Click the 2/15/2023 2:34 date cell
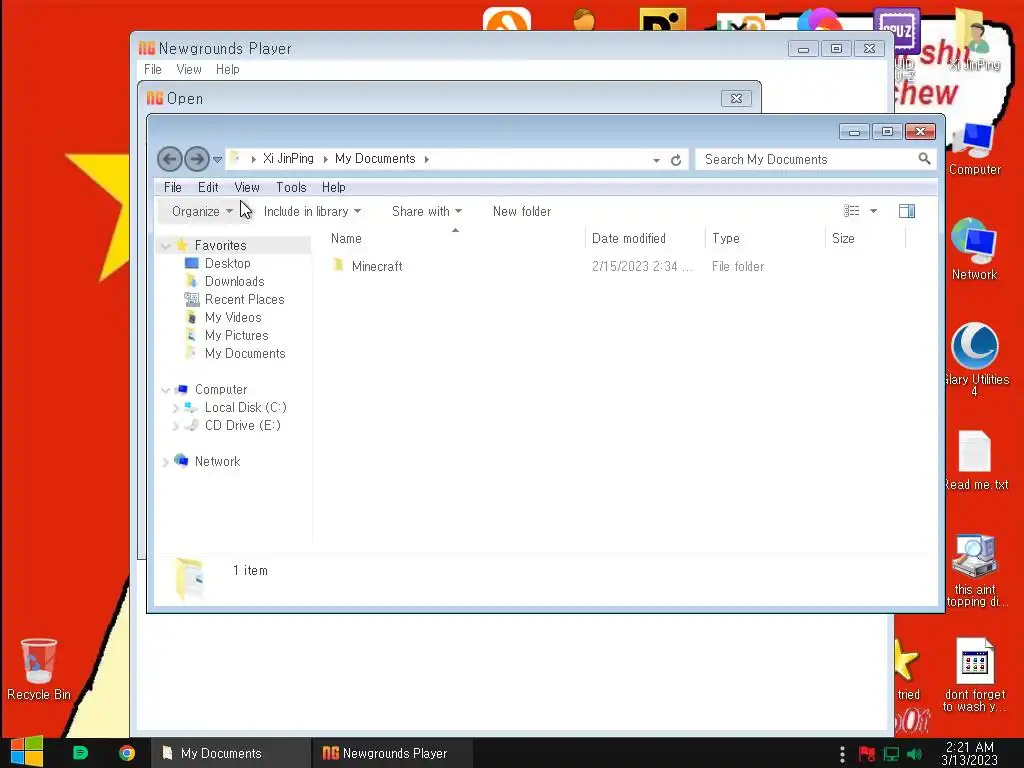 [641, 266]
